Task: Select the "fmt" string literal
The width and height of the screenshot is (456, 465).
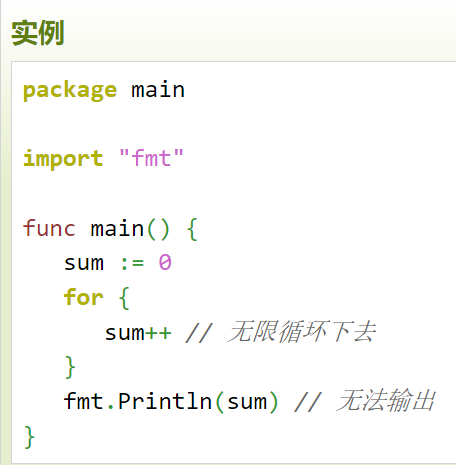Action: [x=151, y=157]
